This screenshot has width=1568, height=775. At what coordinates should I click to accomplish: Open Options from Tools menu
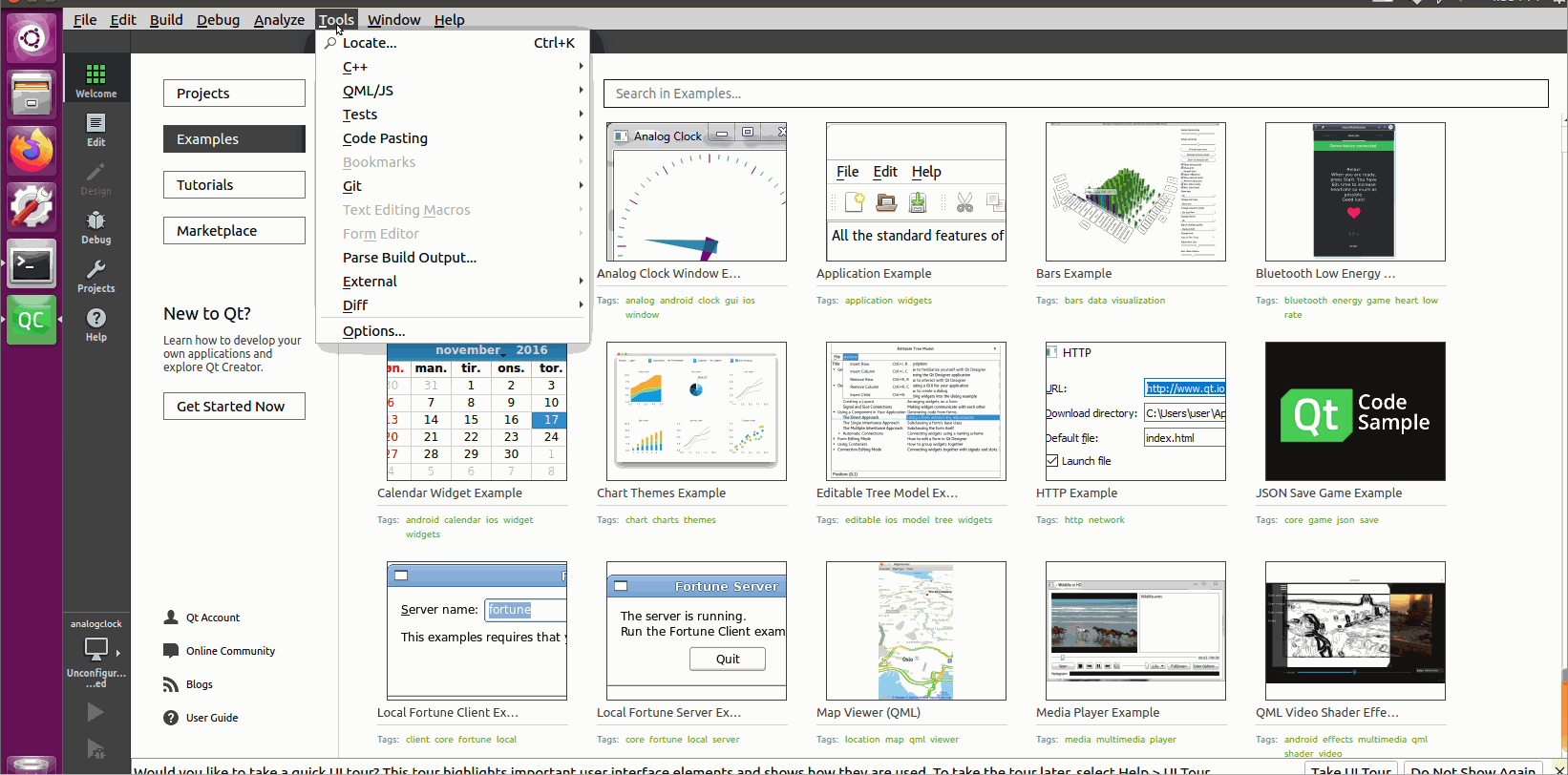(x=453, y=331)
